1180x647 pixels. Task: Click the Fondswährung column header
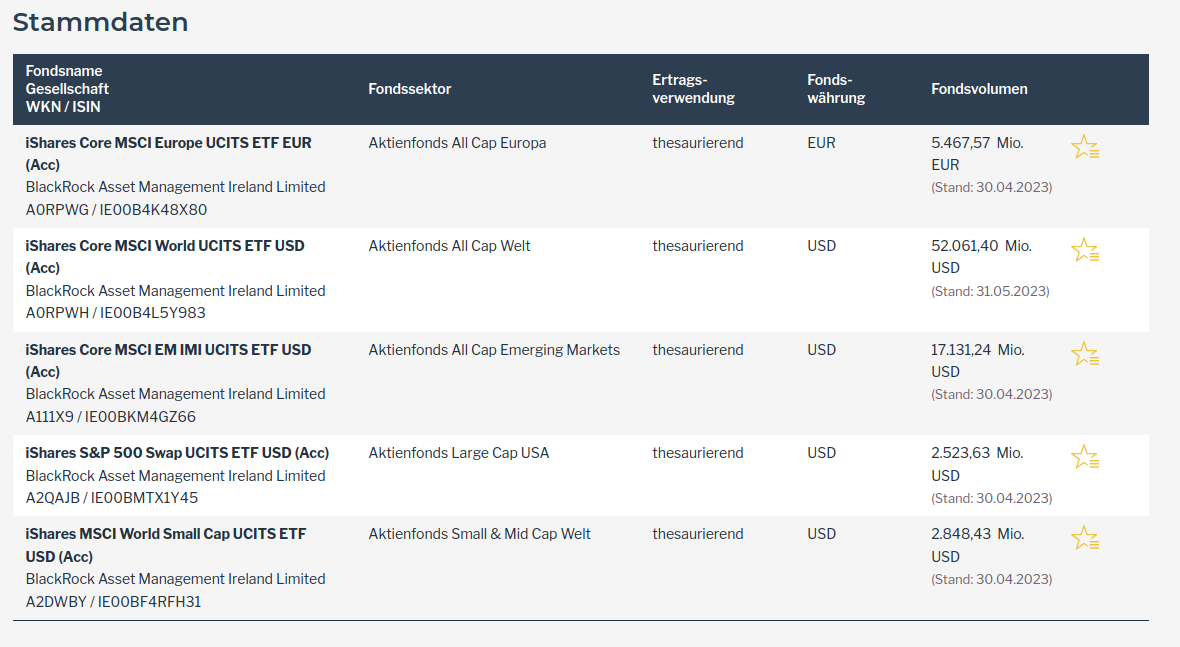tap(836, 89)
